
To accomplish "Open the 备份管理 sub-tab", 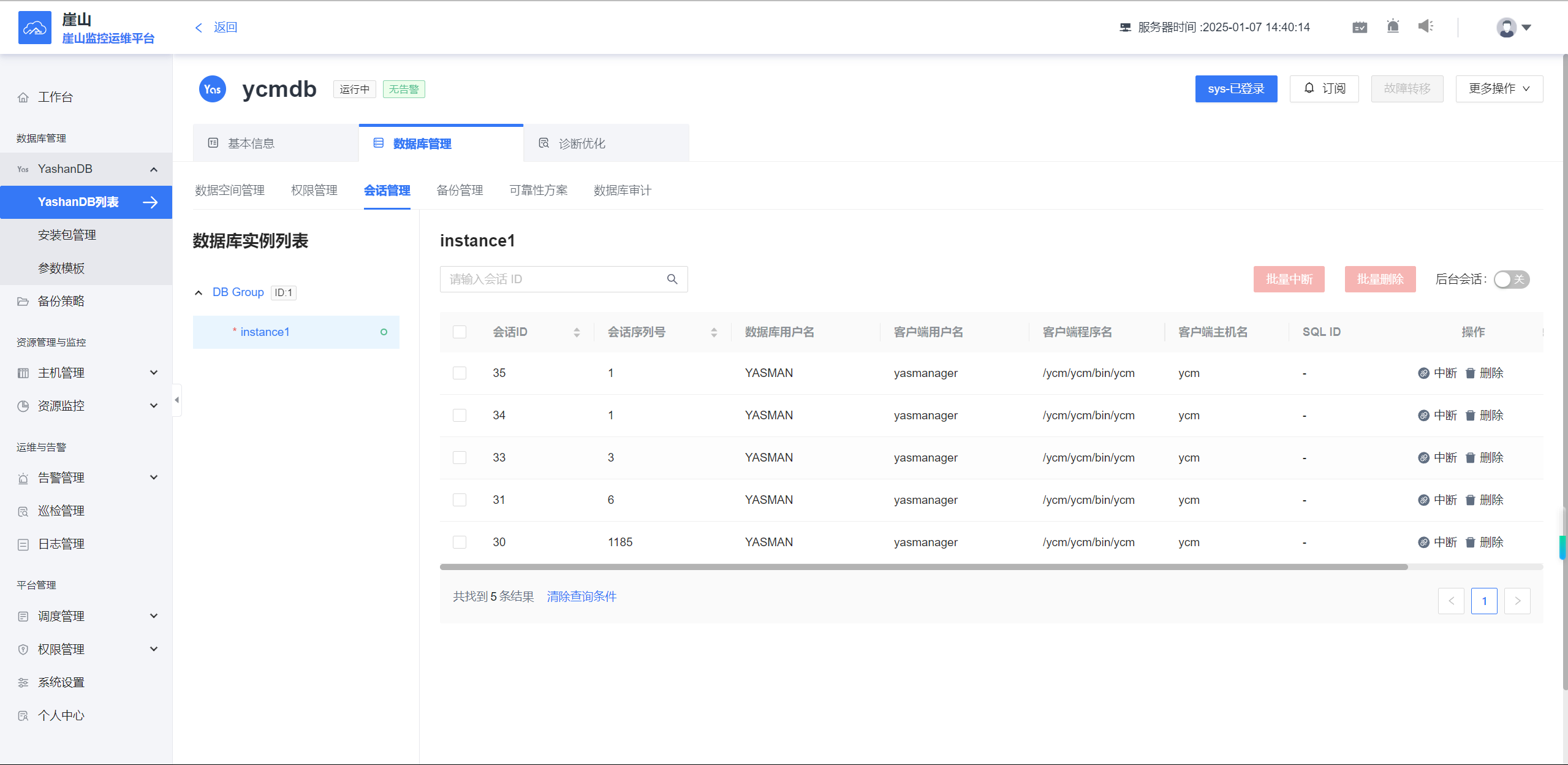I will [x=460, y=191].
